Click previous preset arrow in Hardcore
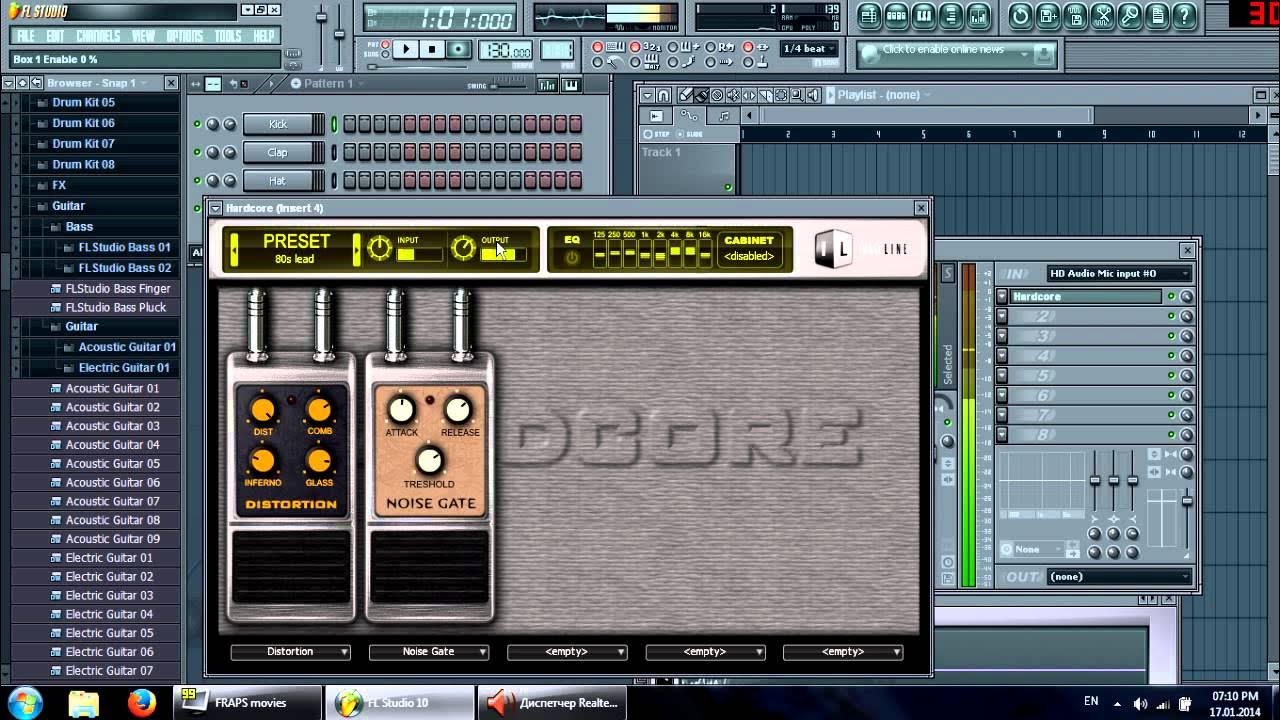Viewport: 1280px width, 720px height. click(x=235, y=249)
